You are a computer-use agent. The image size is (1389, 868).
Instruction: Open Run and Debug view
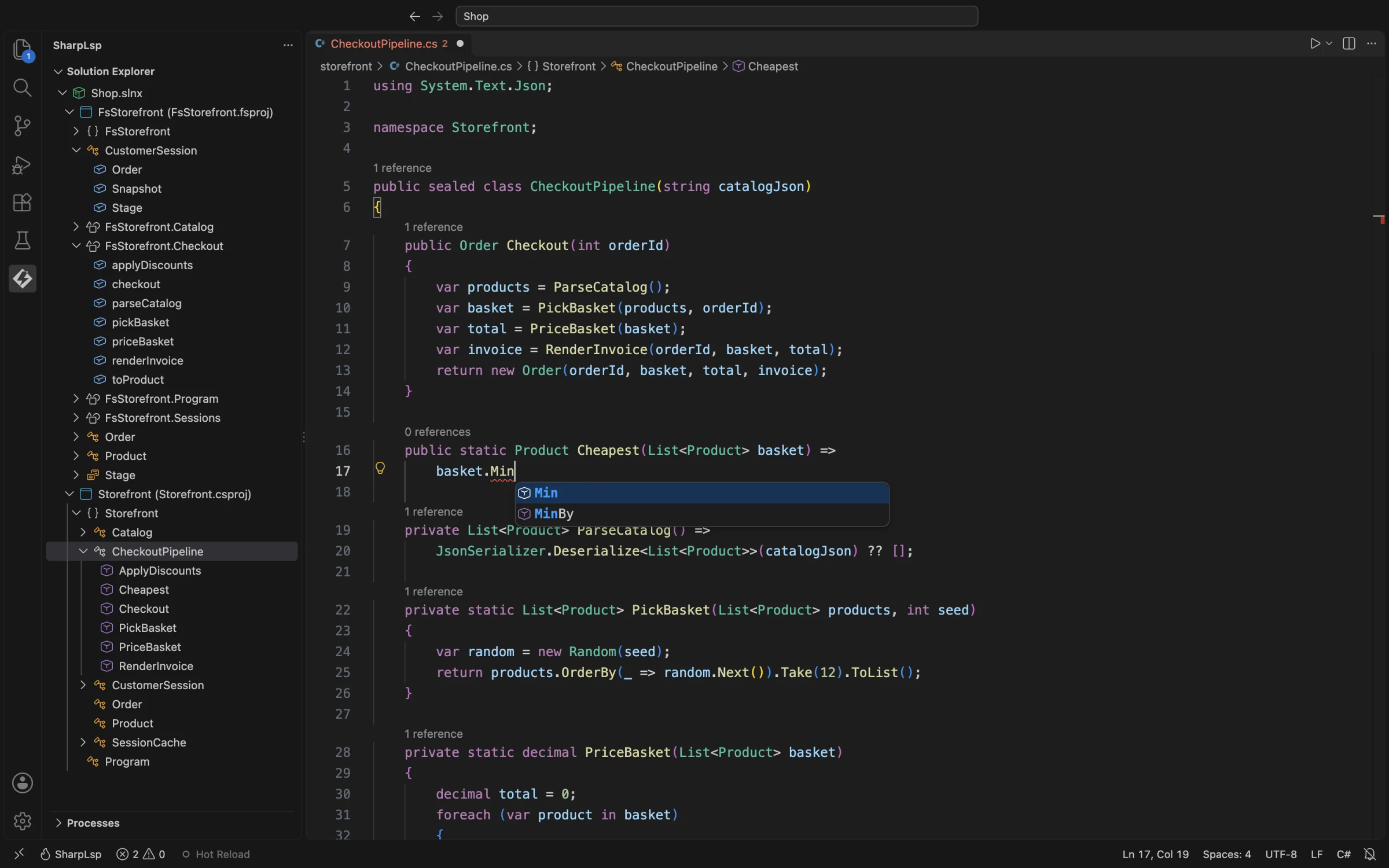click(x=23, y=164)
